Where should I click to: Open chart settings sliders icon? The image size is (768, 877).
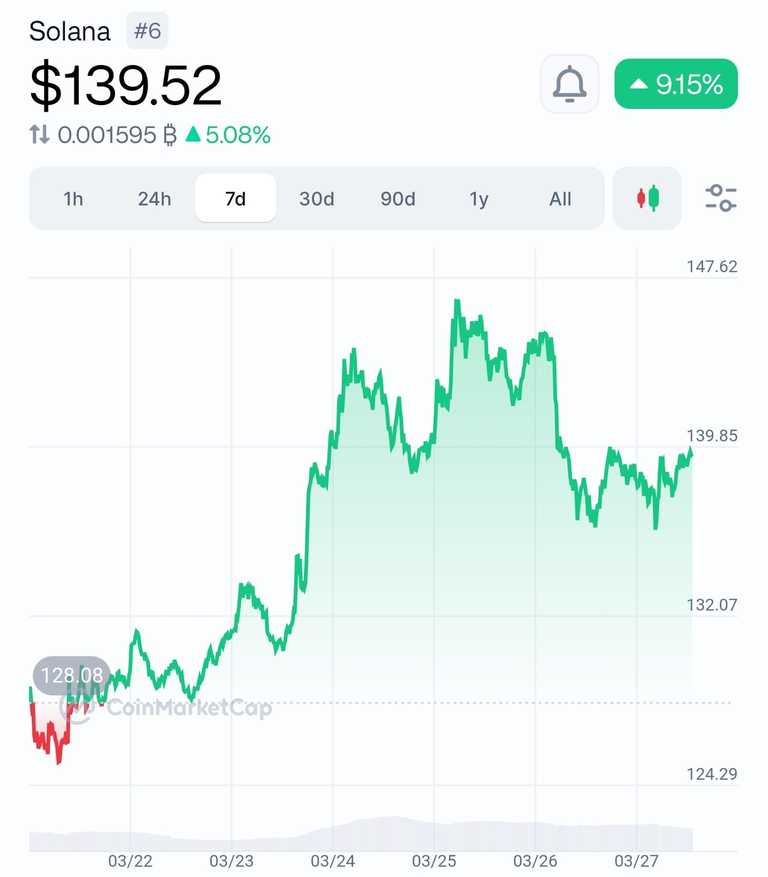pos(720,198)
